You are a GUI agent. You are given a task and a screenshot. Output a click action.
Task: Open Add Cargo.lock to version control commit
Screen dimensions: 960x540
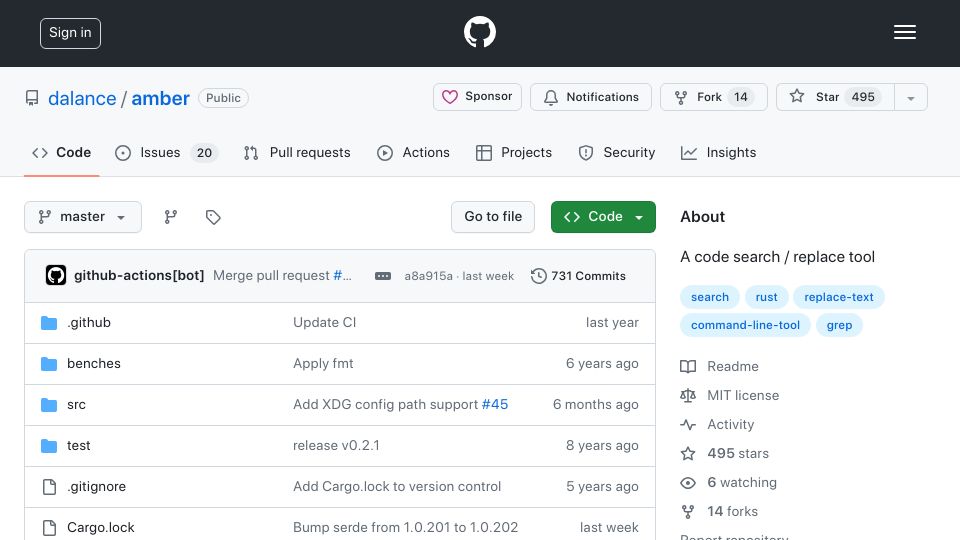[397, 487]
